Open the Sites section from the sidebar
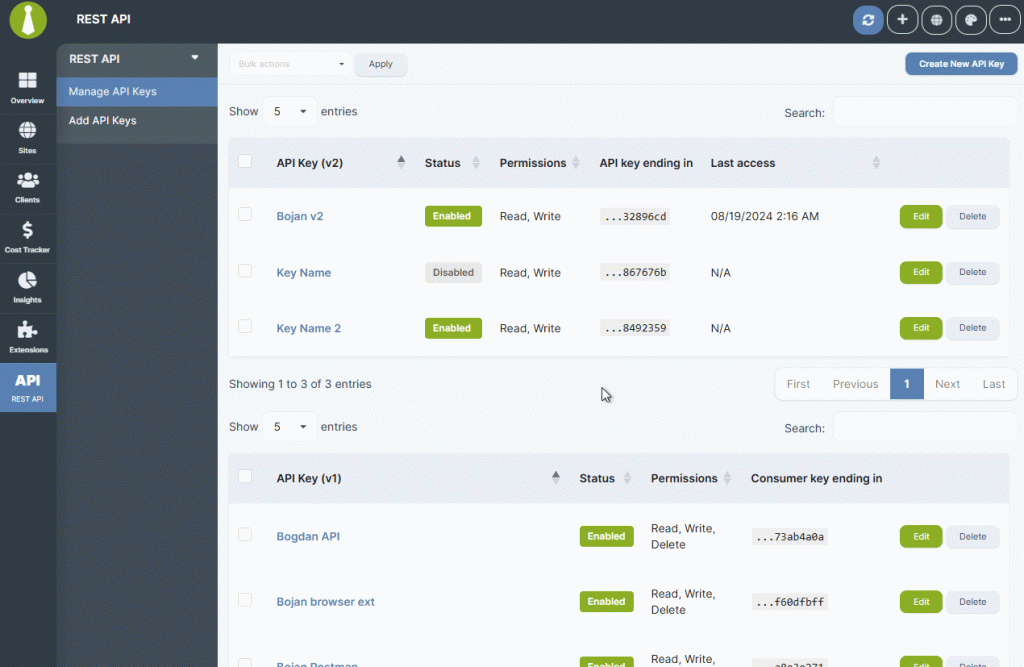The height and width of the screenshot is (667, 1024). (x=28, y=136)
